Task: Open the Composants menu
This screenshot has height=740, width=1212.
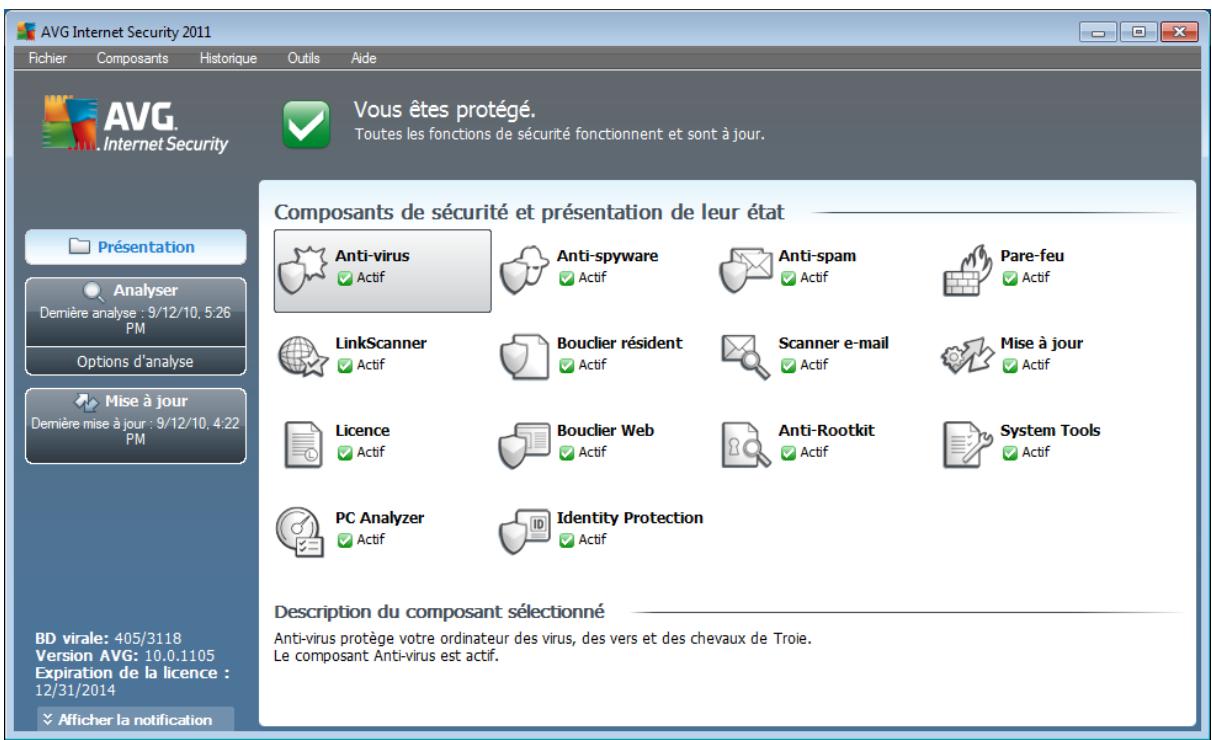Action: point(133,59)
